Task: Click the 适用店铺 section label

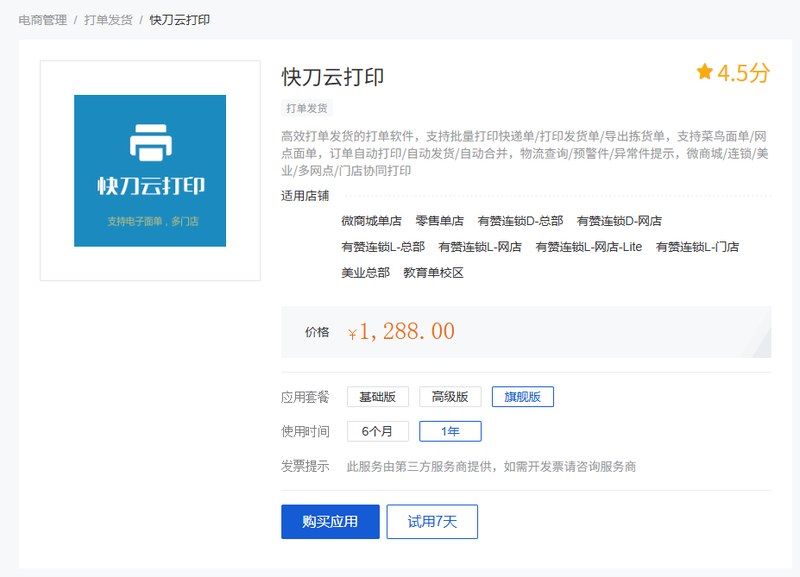Action: (x=305, y=196)
